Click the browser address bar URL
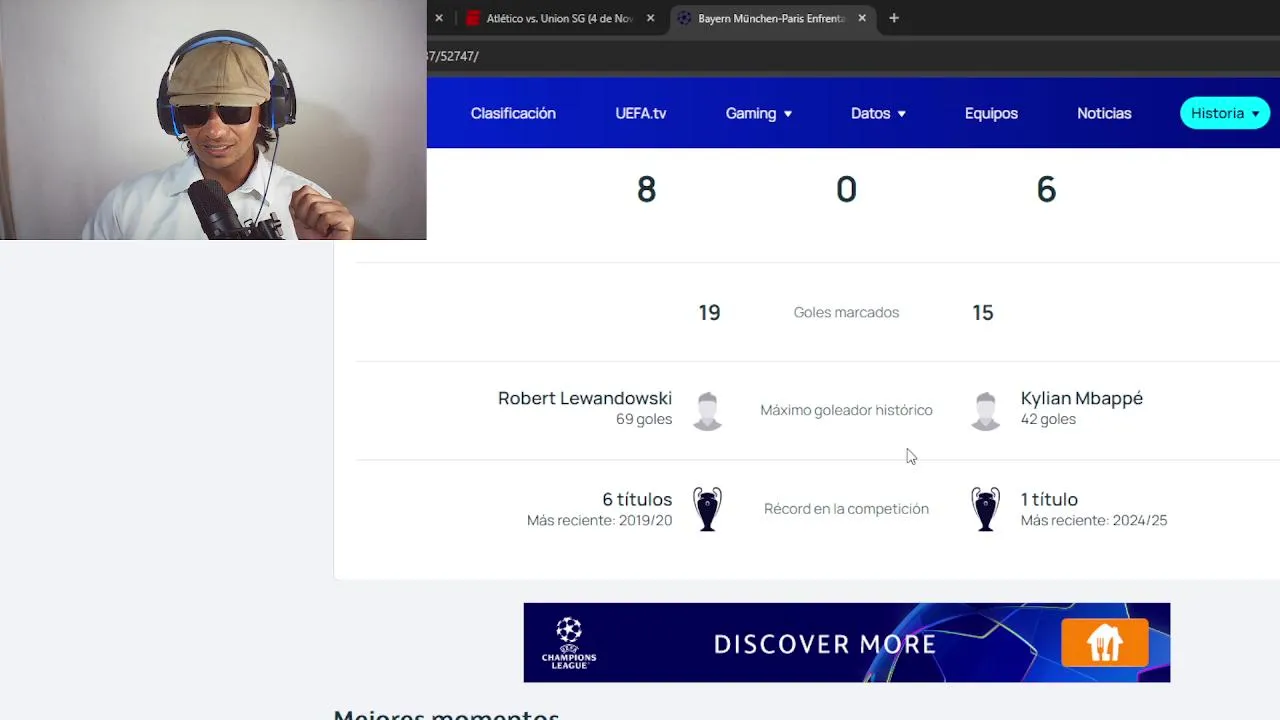 click(x=454, y=56)
